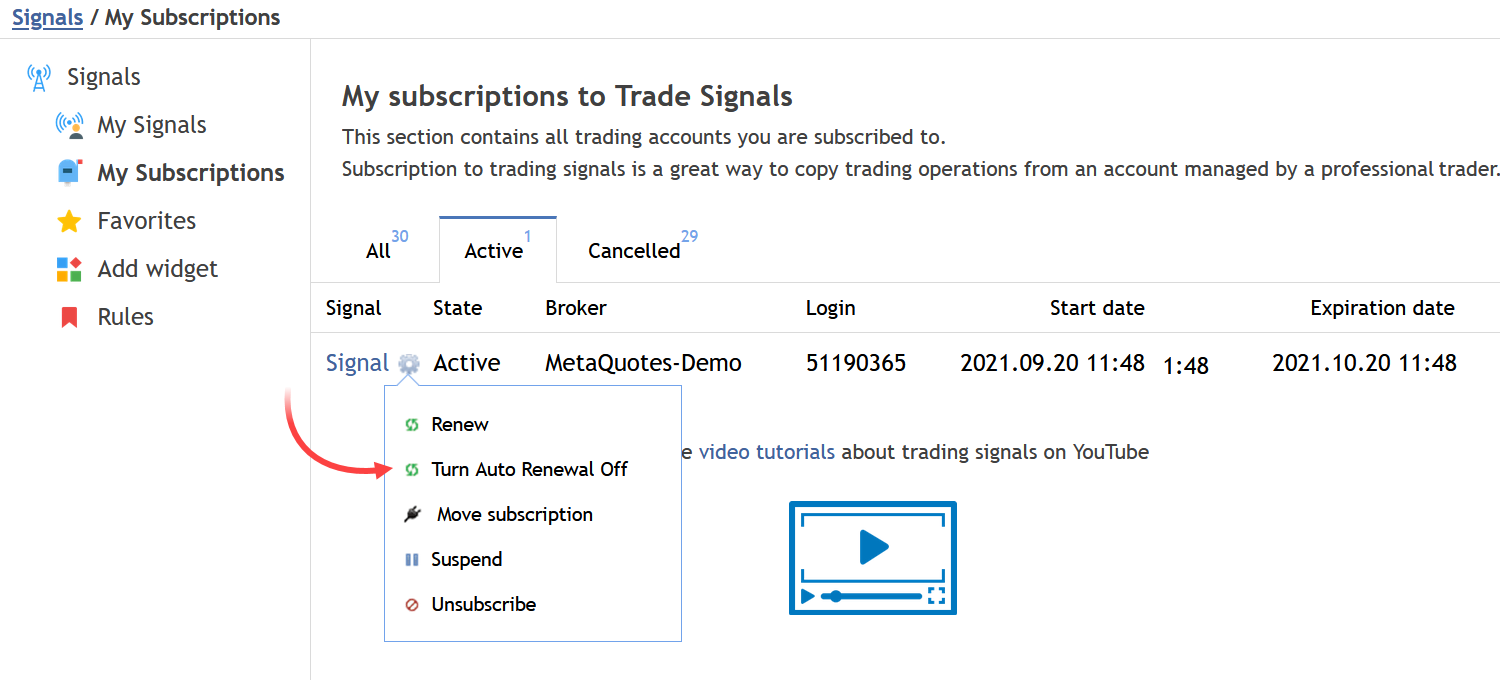
Task: Click the Signal link in the table row
Action: 356,362
